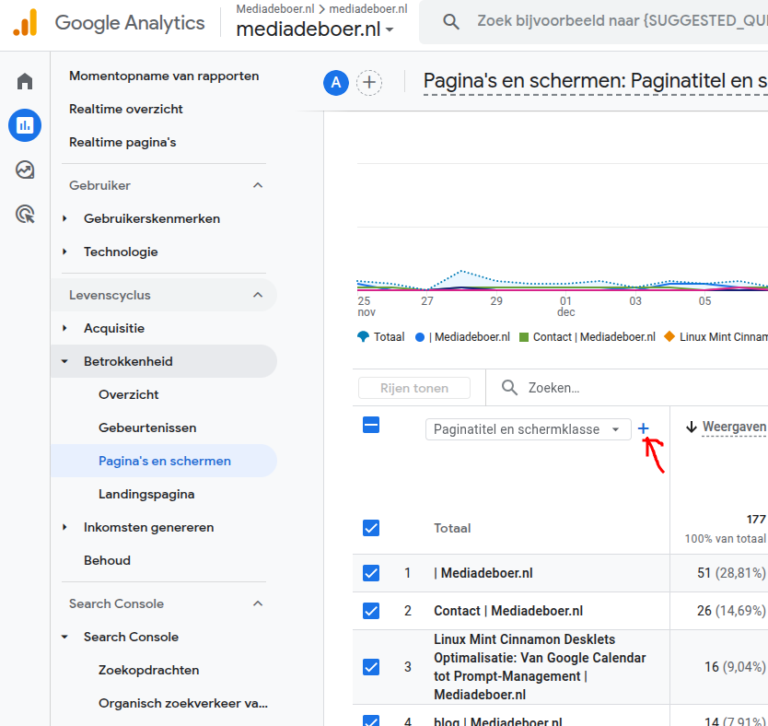This screenshot has width=768, height=726.
Task: Open the Advertising icon in left rail
Action: tap(25, 213)
